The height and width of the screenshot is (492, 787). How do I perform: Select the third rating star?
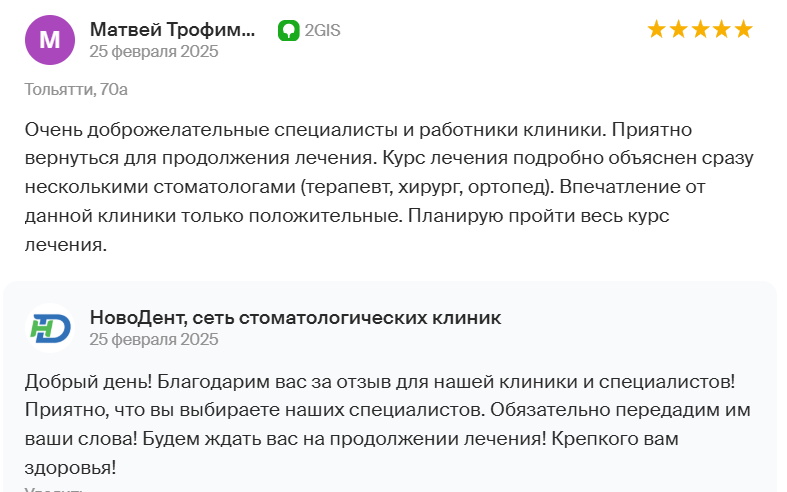(700, 29)
